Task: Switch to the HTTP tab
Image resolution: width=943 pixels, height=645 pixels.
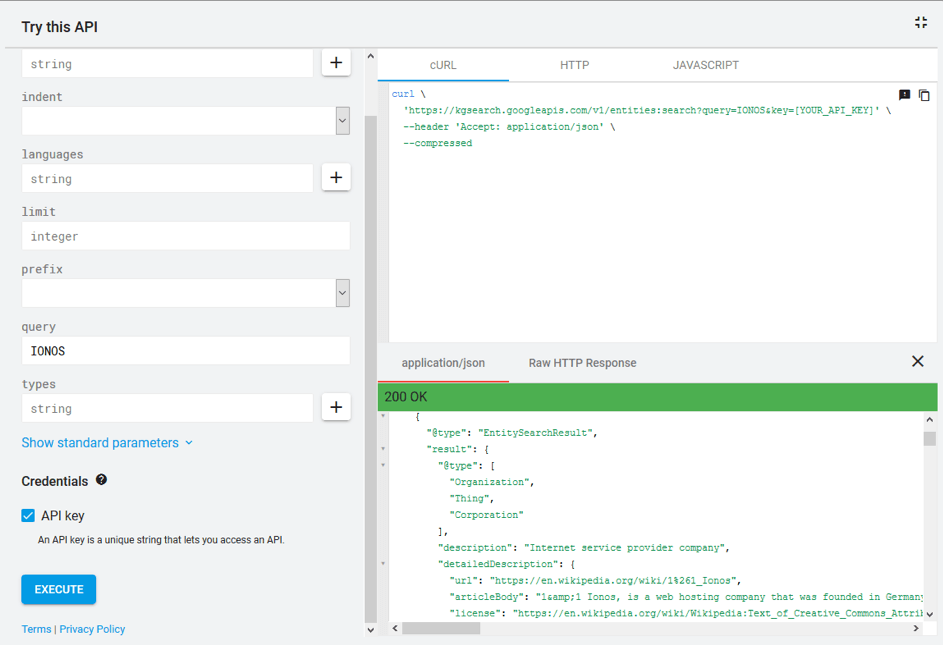Action: click(x=574, y=65)
